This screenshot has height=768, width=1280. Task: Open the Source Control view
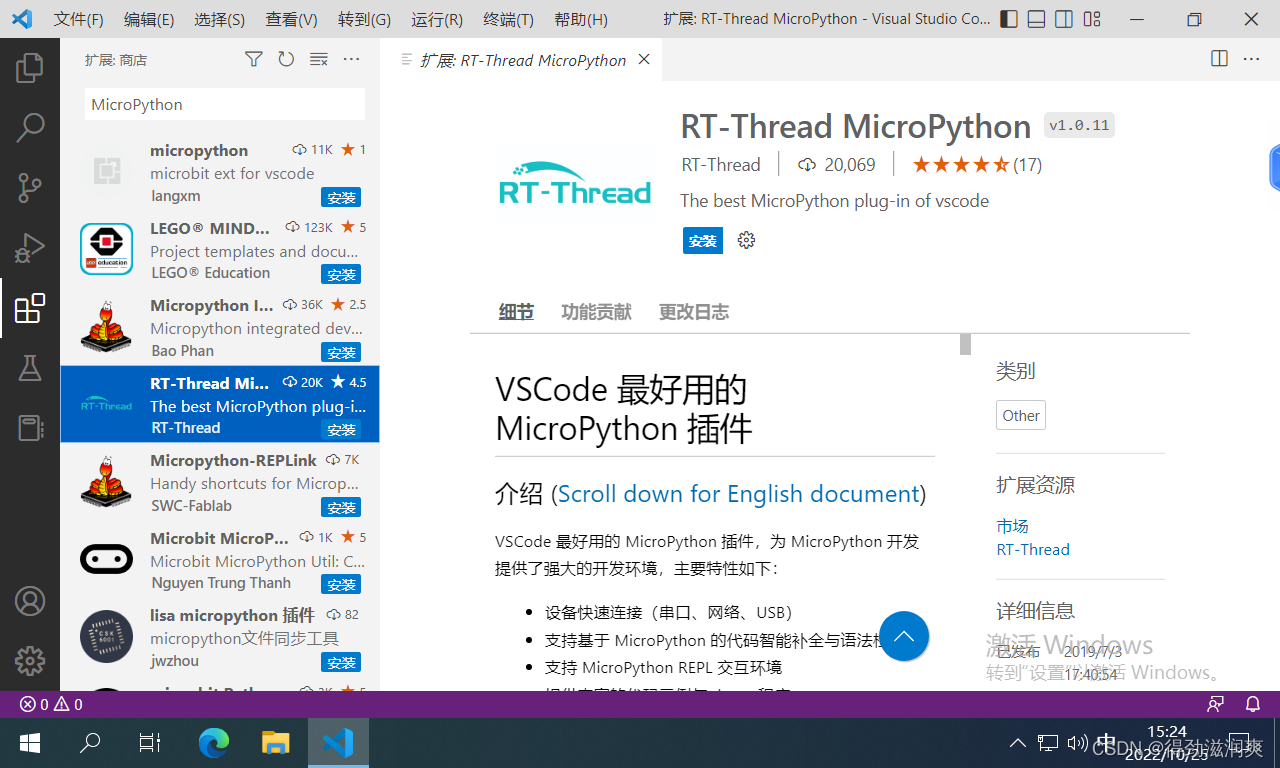click(30, 187)
